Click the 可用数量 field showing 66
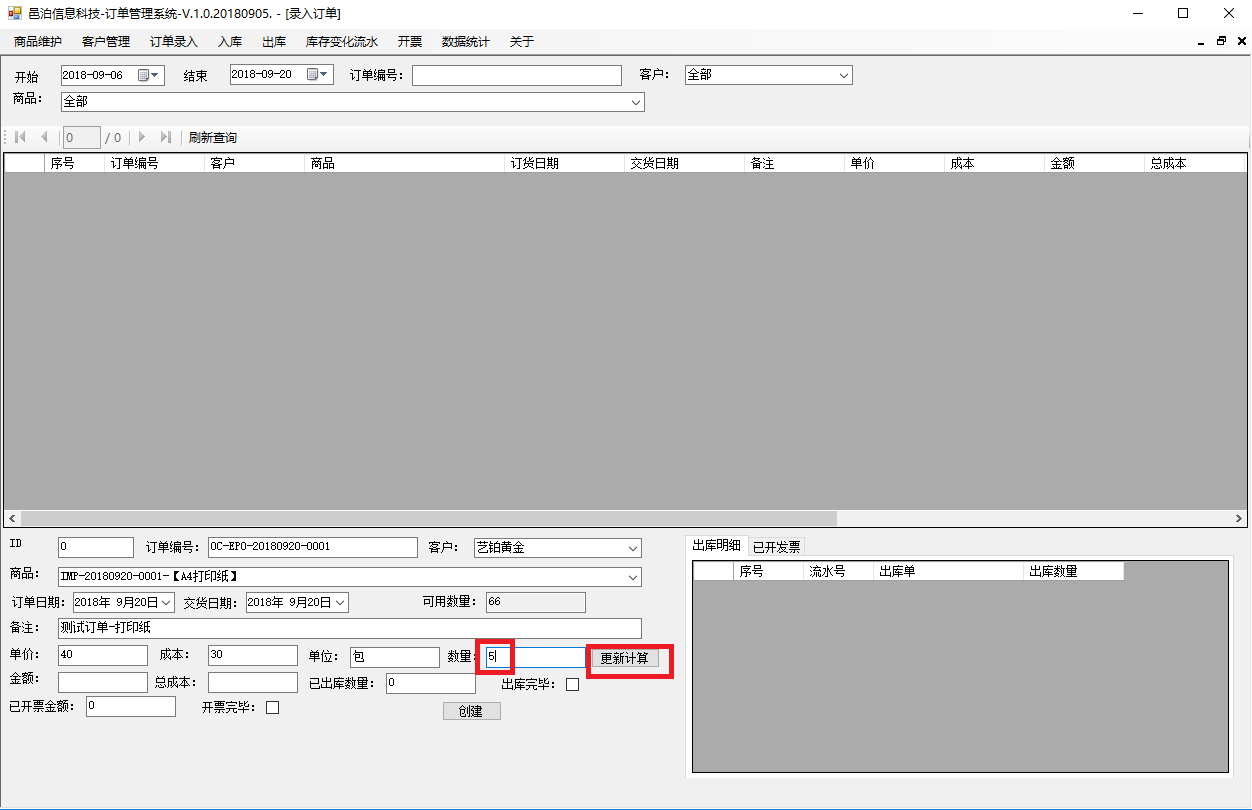Screen dimensions: 1252x810 tap(535, 602)
